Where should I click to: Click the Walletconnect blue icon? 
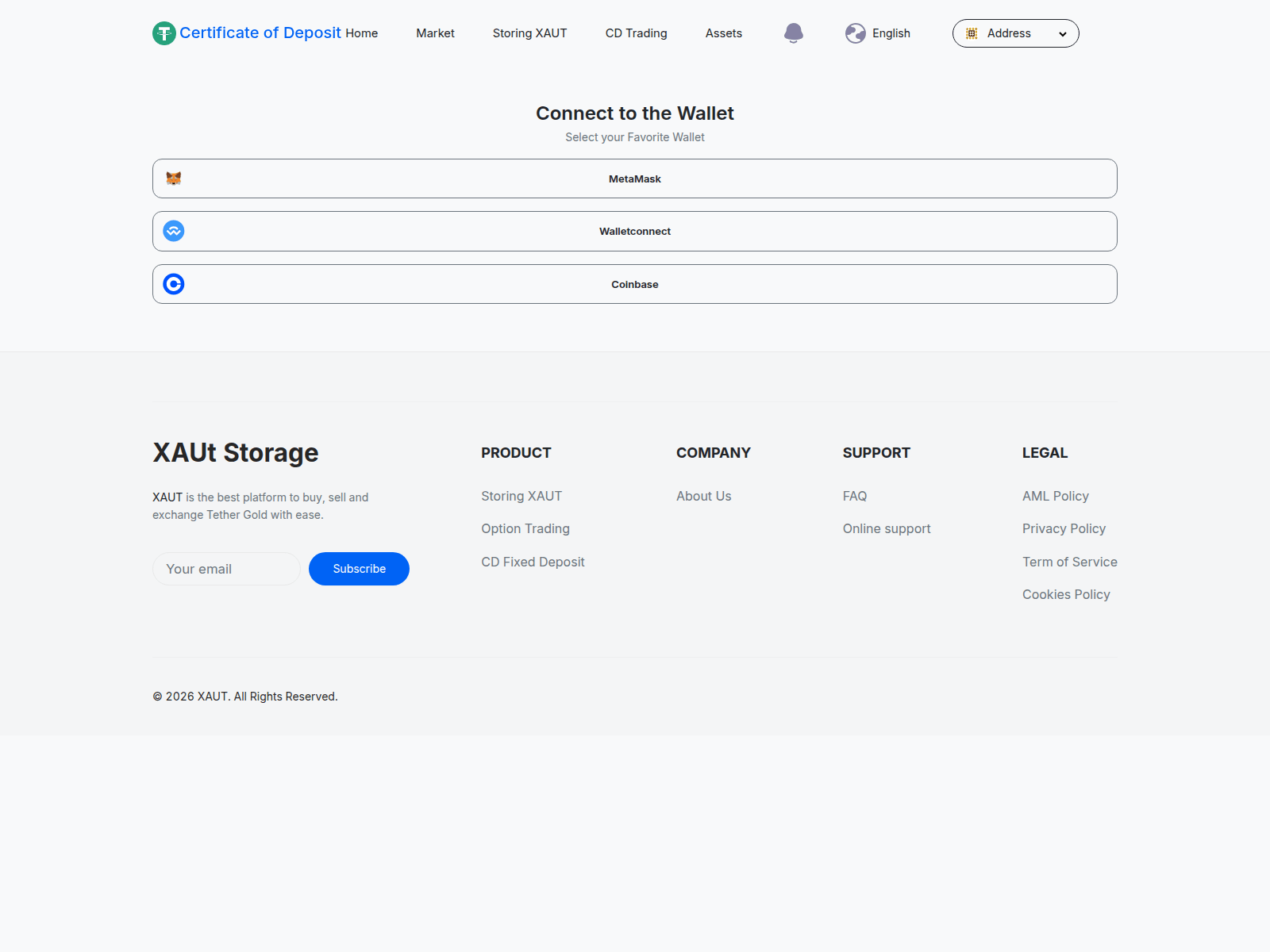pos(174,231)
